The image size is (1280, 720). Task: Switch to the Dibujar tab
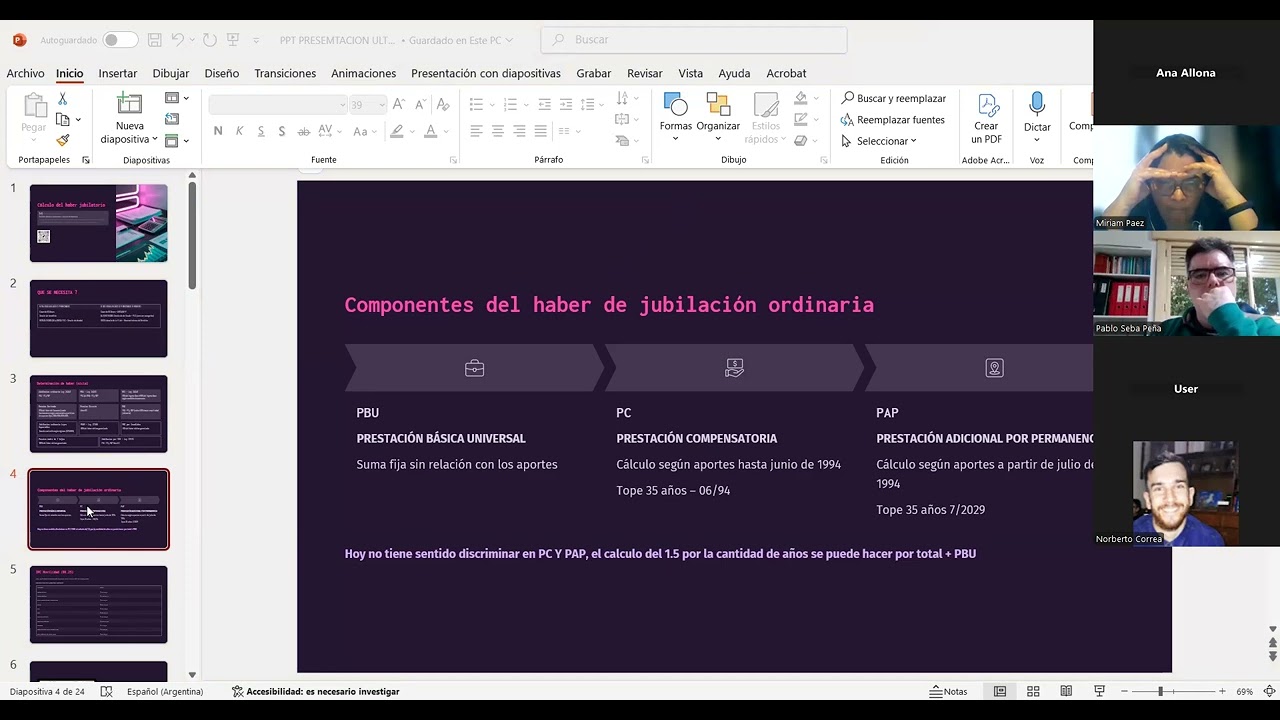coord(171,73)
